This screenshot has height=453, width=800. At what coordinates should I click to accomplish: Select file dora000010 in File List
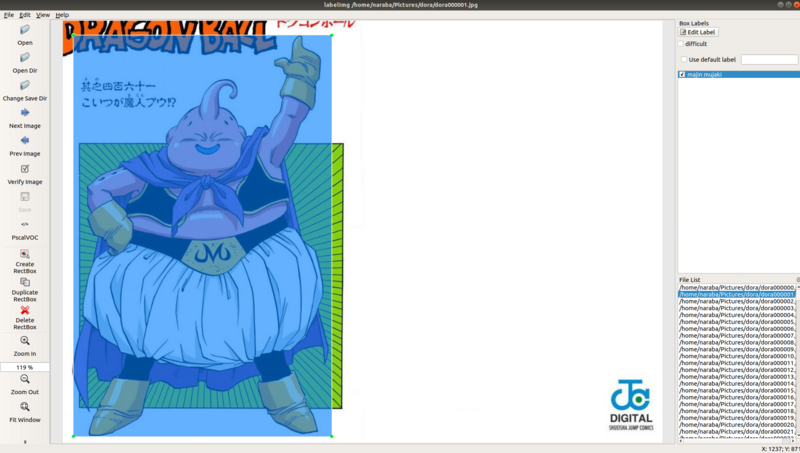coord(737,356)
